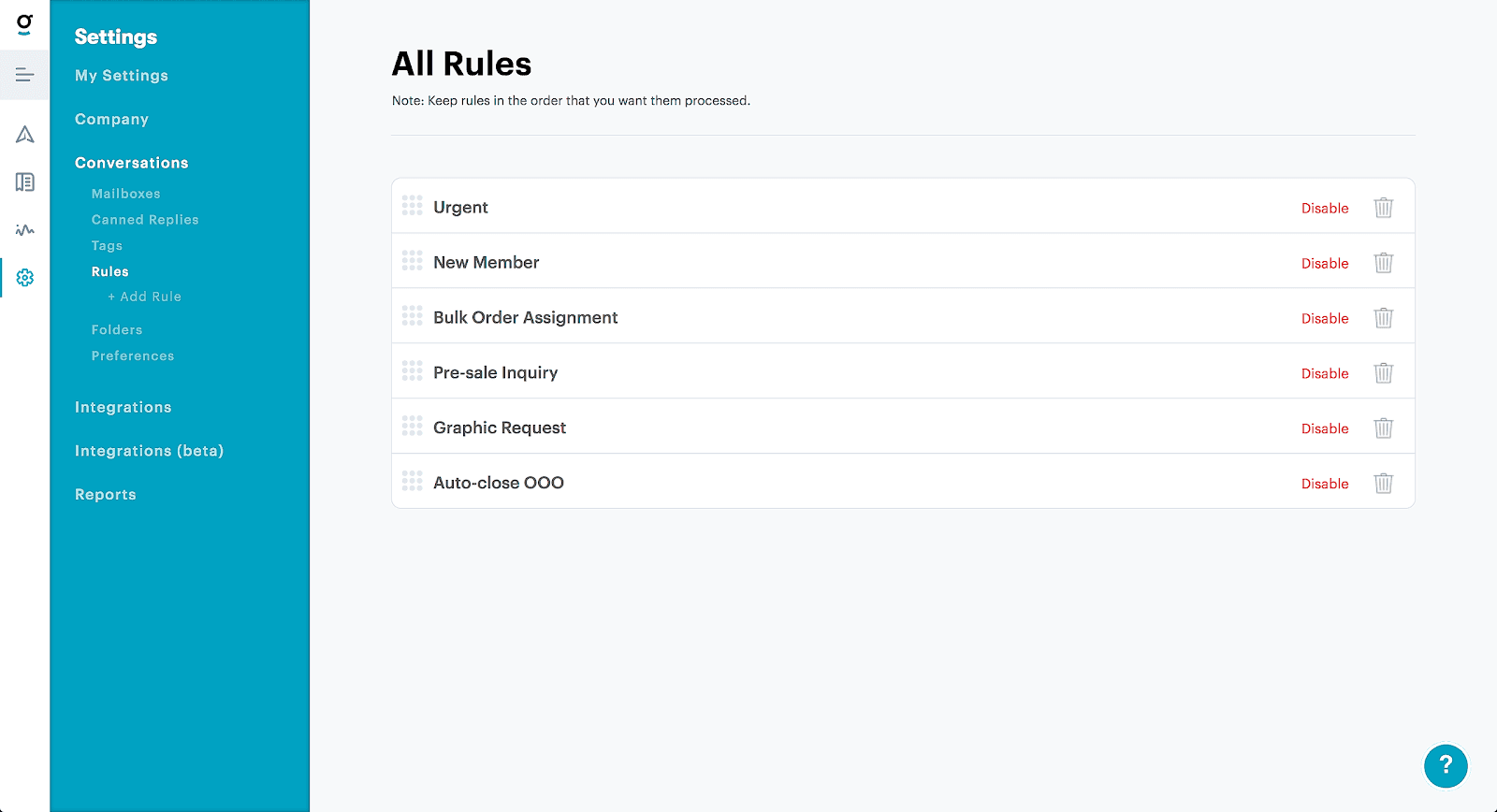Open the help question mark button
The image size is (1497, 812).
pyautogui.click(x=1446, y=765)
